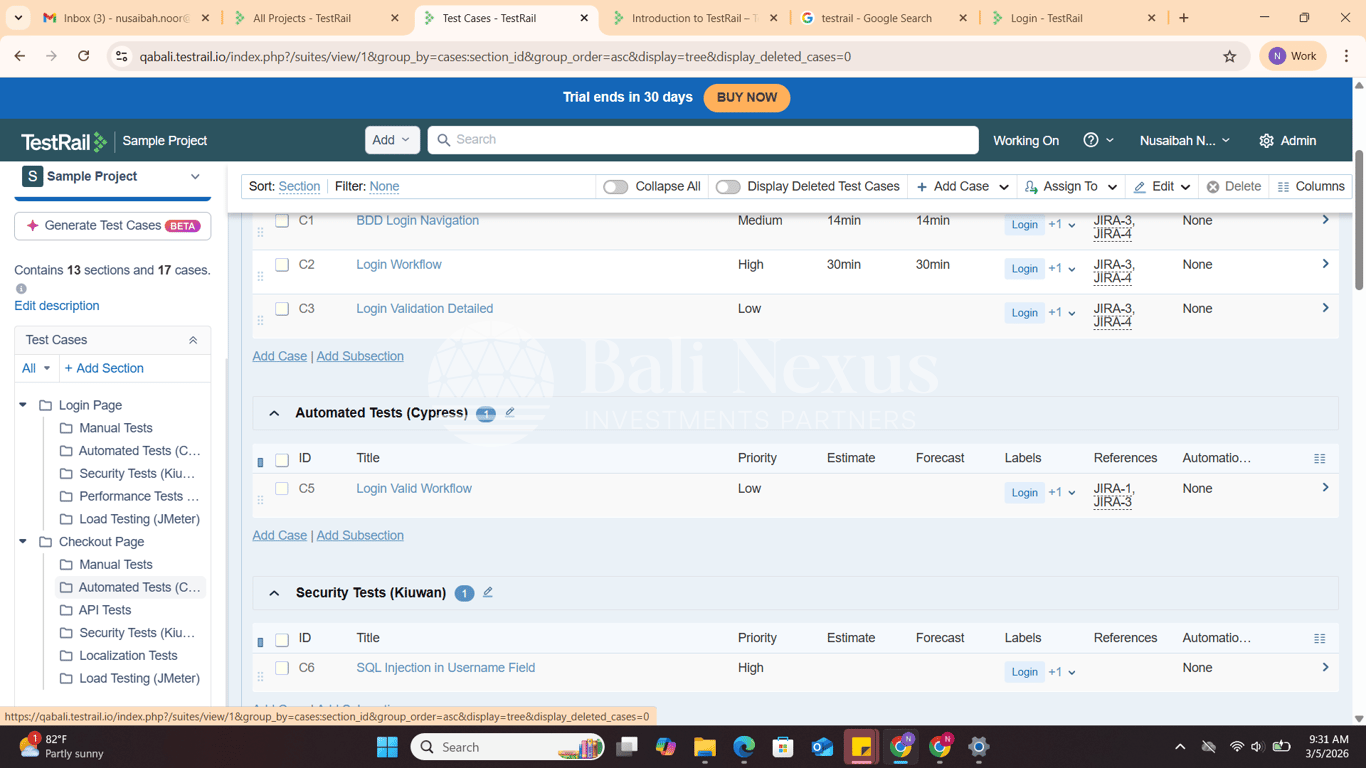Open Microsoft Edge from the taskbar
This screenshot has width=1366, height=768.
[744, 747]
